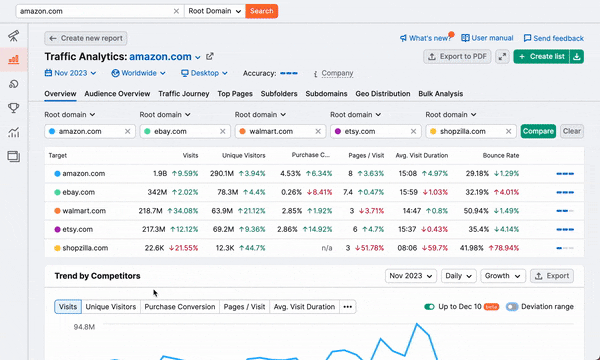Viewport: 600px width, 360px height.
Task: Open the Worldwide location dropdown
Action: click(x=139, y=73)
